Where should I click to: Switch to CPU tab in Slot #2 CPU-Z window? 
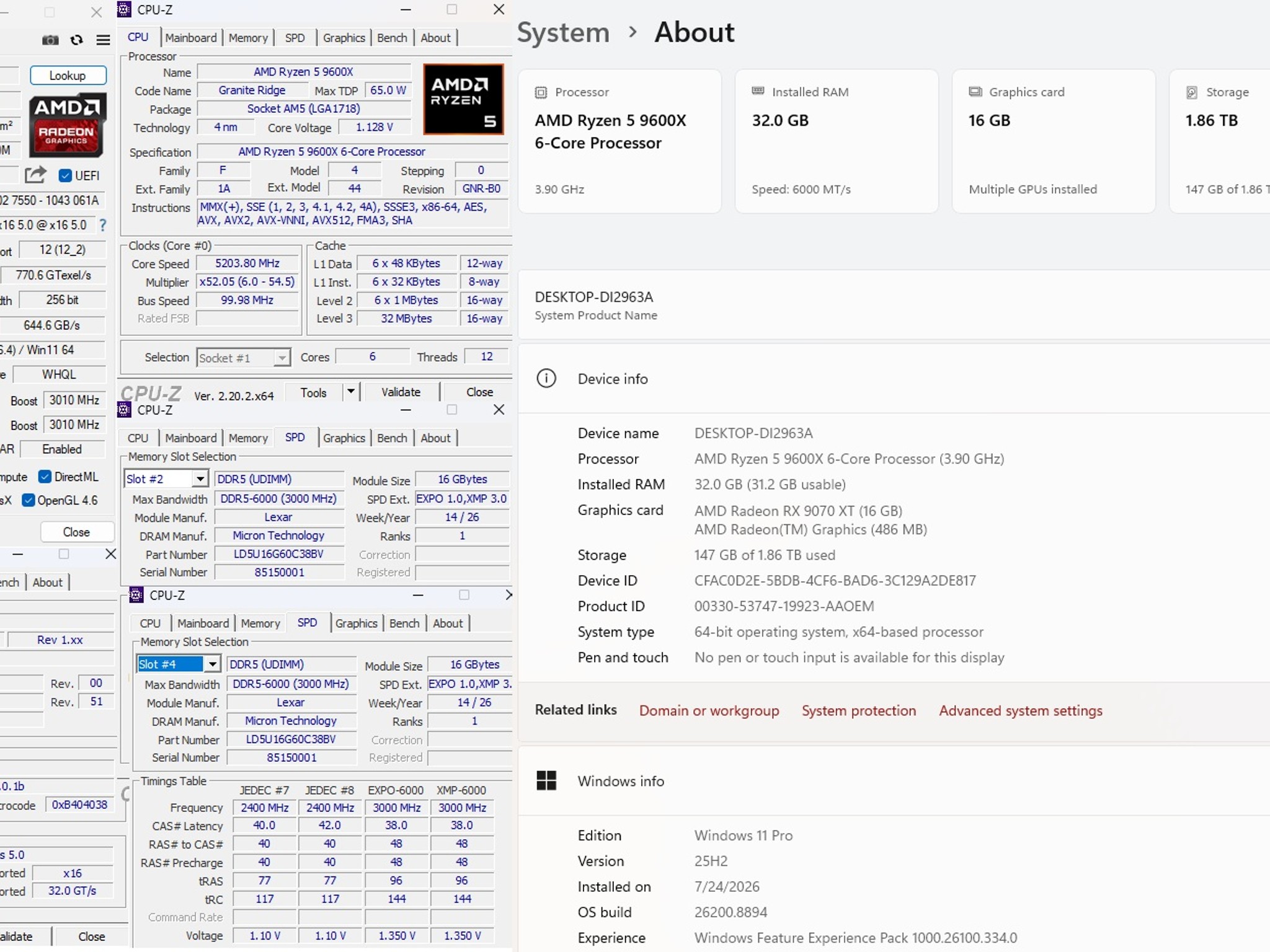point(138,438)
